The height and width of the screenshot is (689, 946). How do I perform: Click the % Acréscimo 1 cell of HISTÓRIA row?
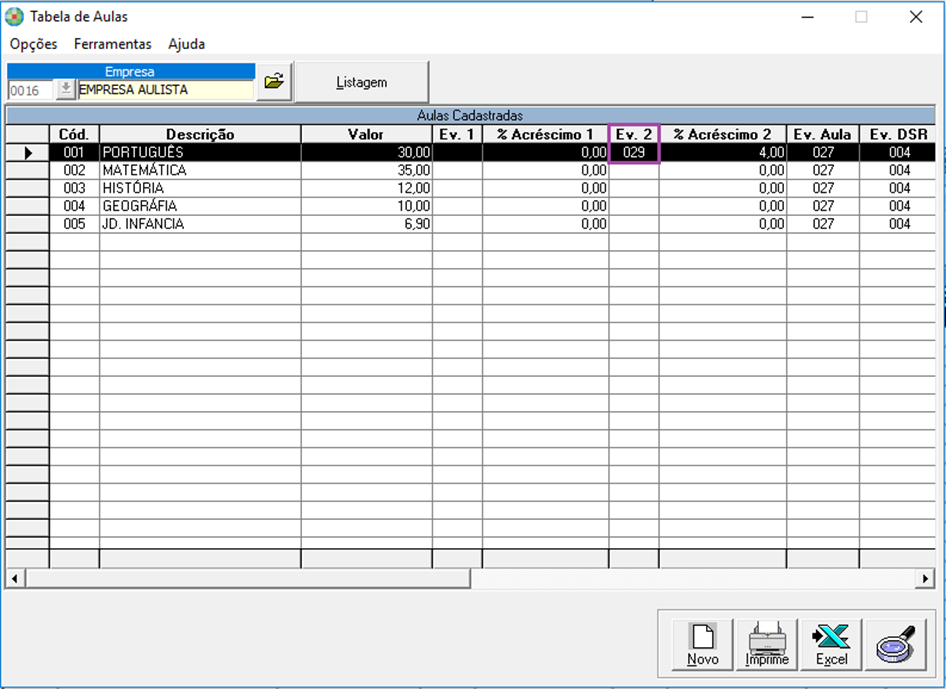click(545, 188)
